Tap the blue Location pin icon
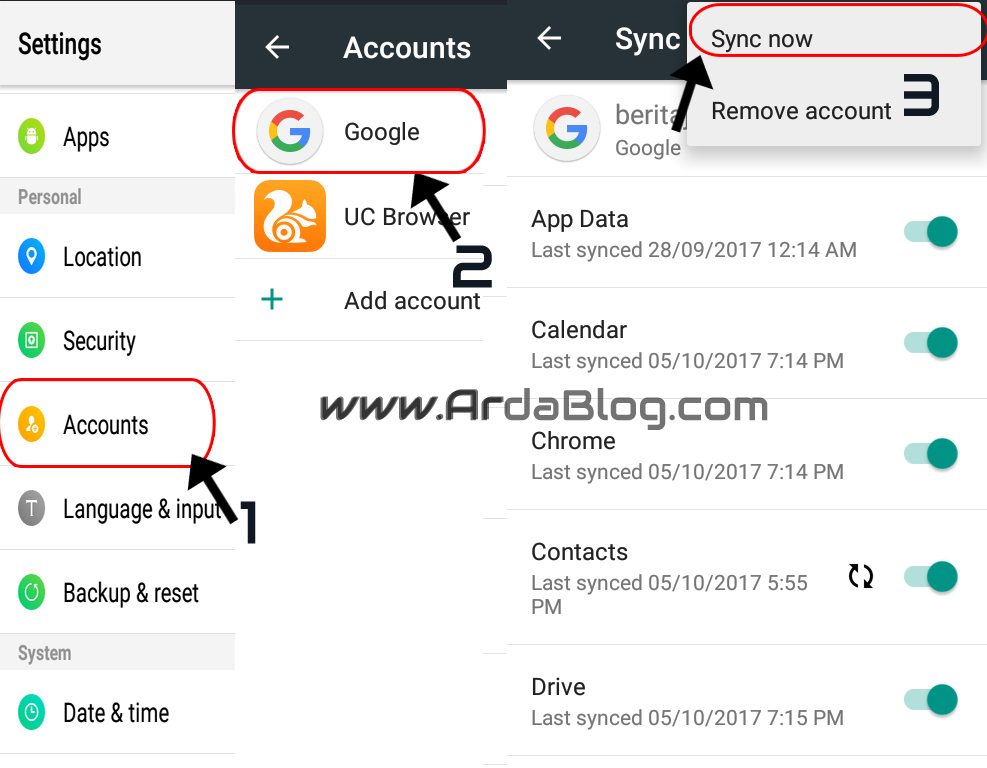Image resolution: width=987 pixels, height=768 pixels. coord(31,256)
